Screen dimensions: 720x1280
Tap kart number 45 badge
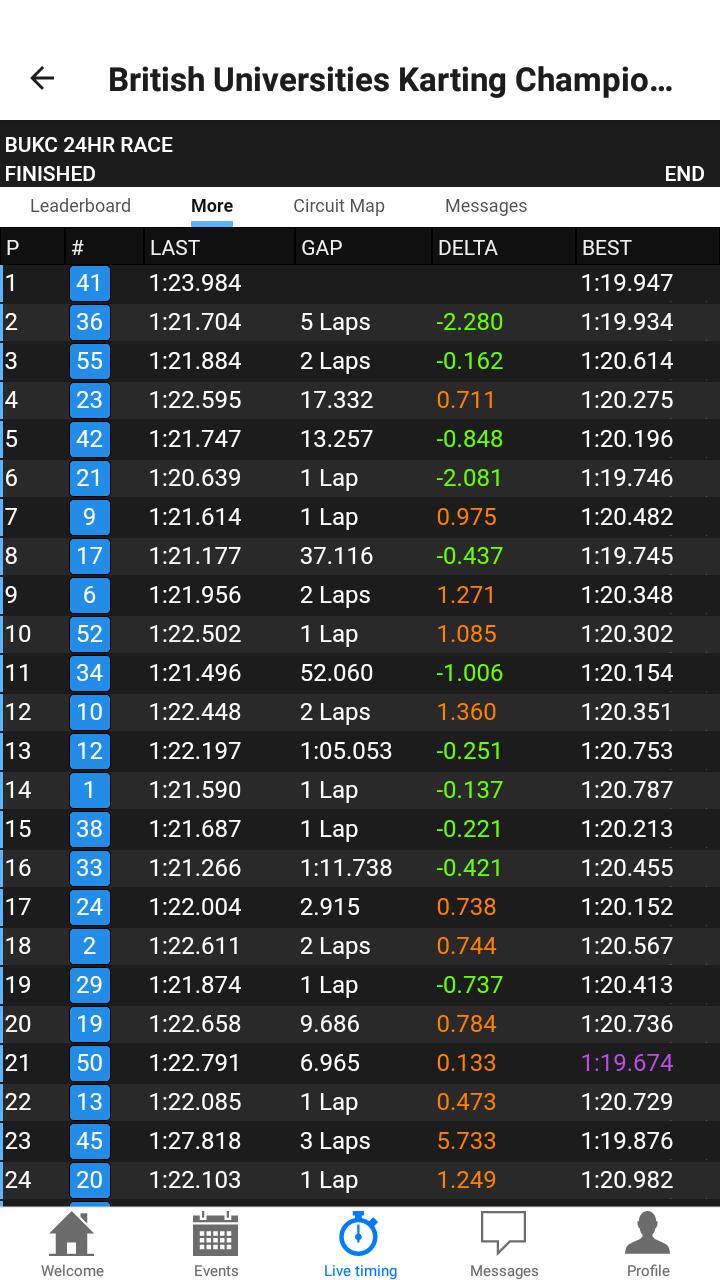(x=90, y=1141)
